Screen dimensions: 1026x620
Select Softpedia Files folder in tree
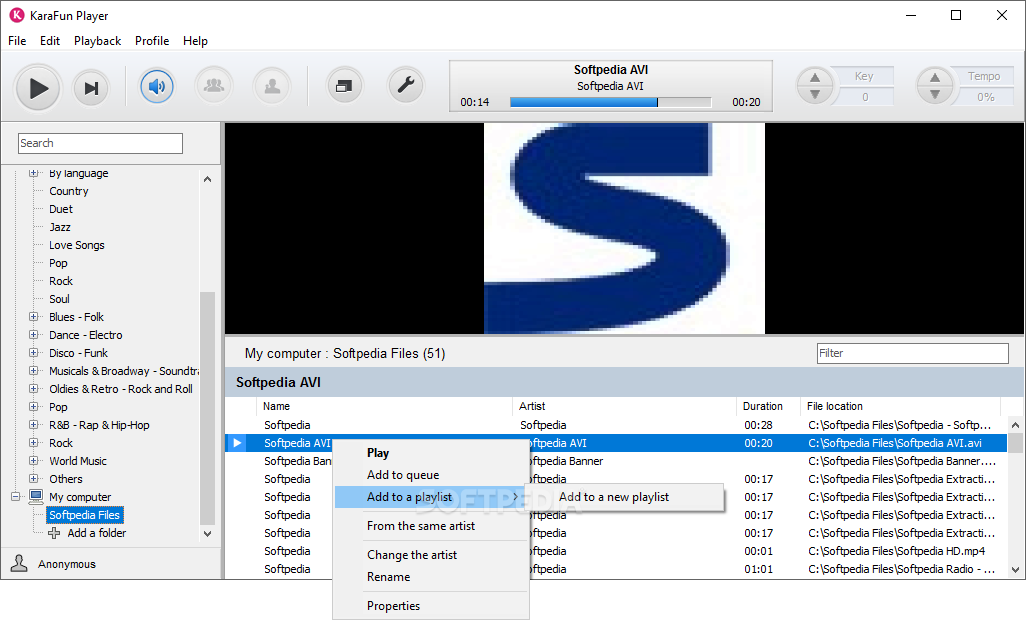(x=84, y=515)
